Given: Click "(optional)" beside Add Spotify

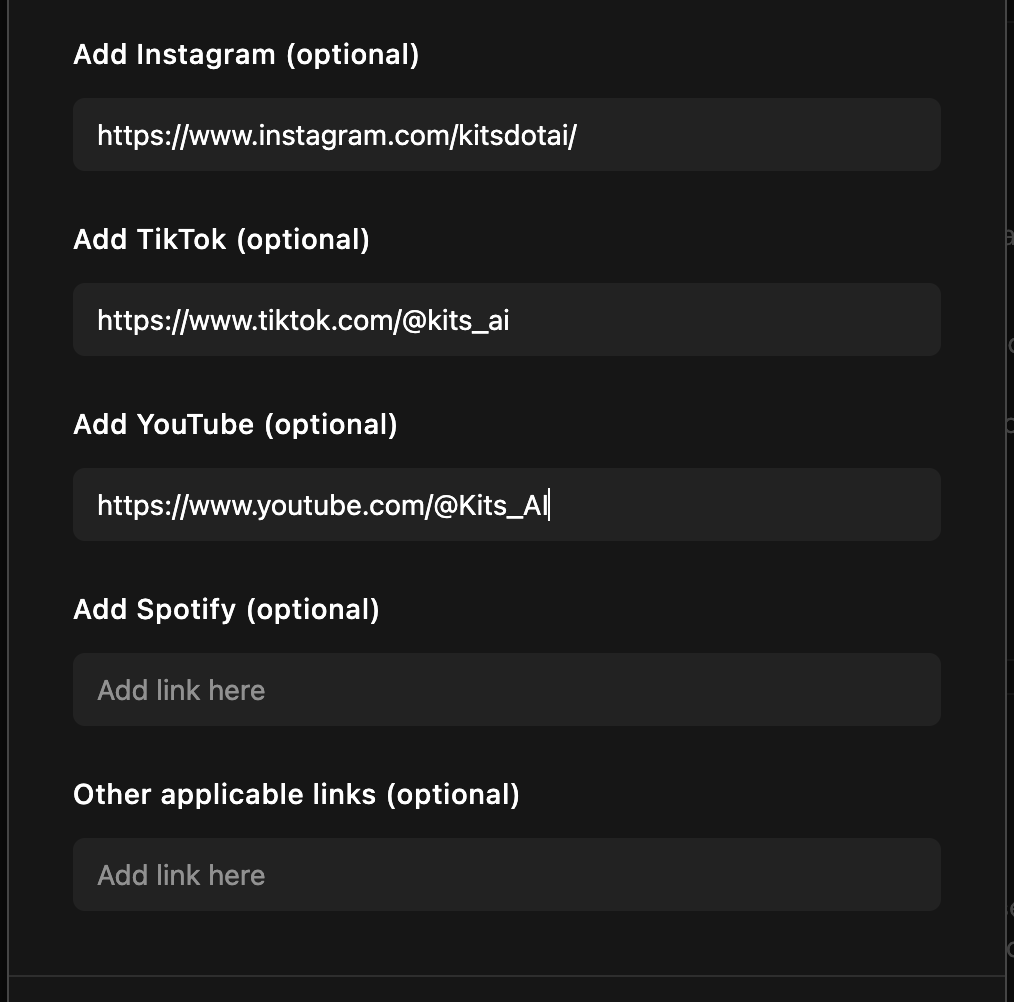Looking at the screenshot, I should (x=312, y=609).
